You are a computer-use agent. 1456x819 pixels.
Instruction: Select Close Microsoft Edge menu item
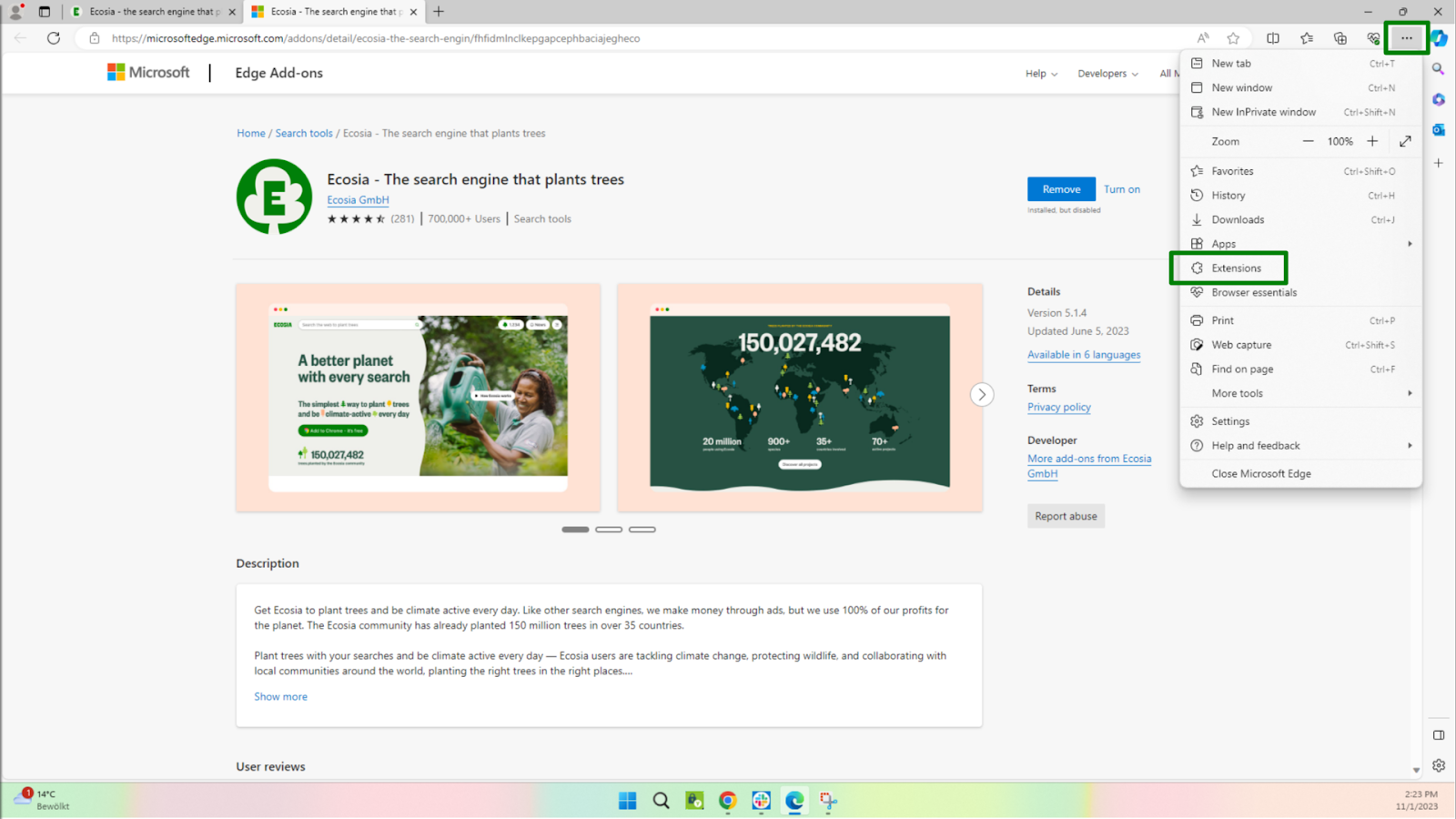[1300, 474]
